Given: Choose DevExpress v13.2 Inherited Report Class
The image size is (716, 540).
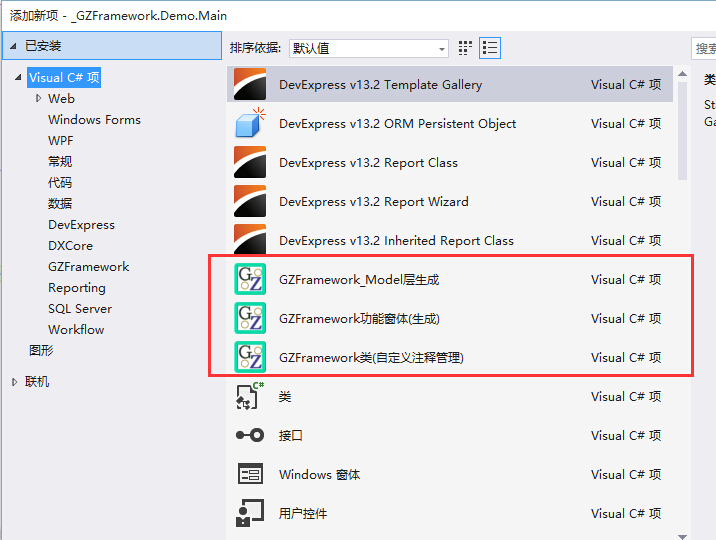Looking at the screenshot, I should (x=450, y=240).
